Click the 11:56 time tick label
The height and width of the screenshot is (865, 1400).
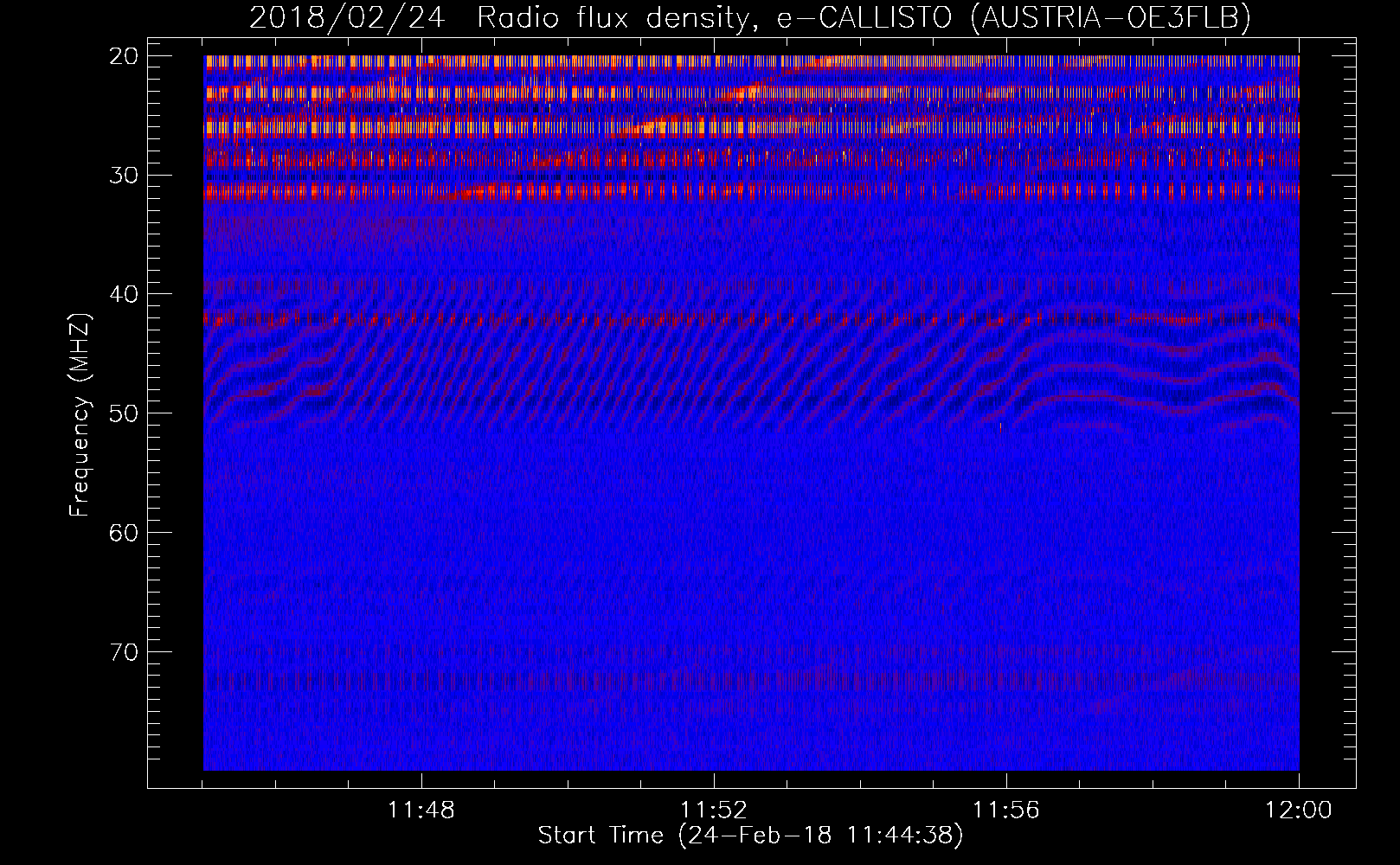(1006, 811)
